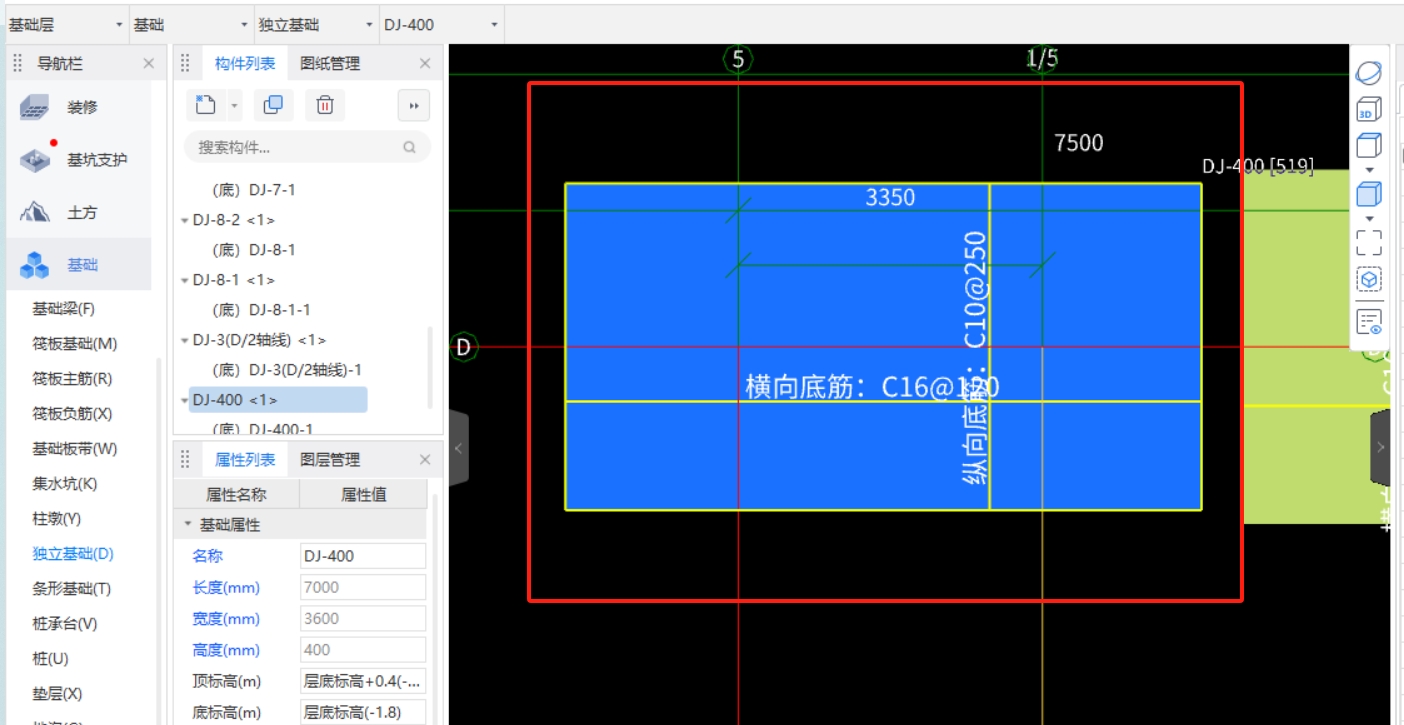
Task: Collapse the left side panels handle
Action: (459, 448)
